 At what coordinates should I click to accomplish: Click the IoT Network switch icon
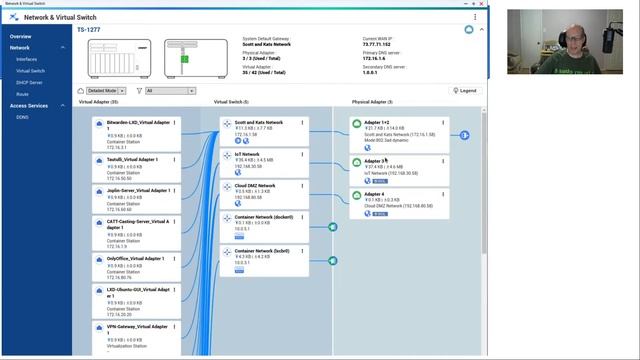pyautogui.click(x=227, y=155)
